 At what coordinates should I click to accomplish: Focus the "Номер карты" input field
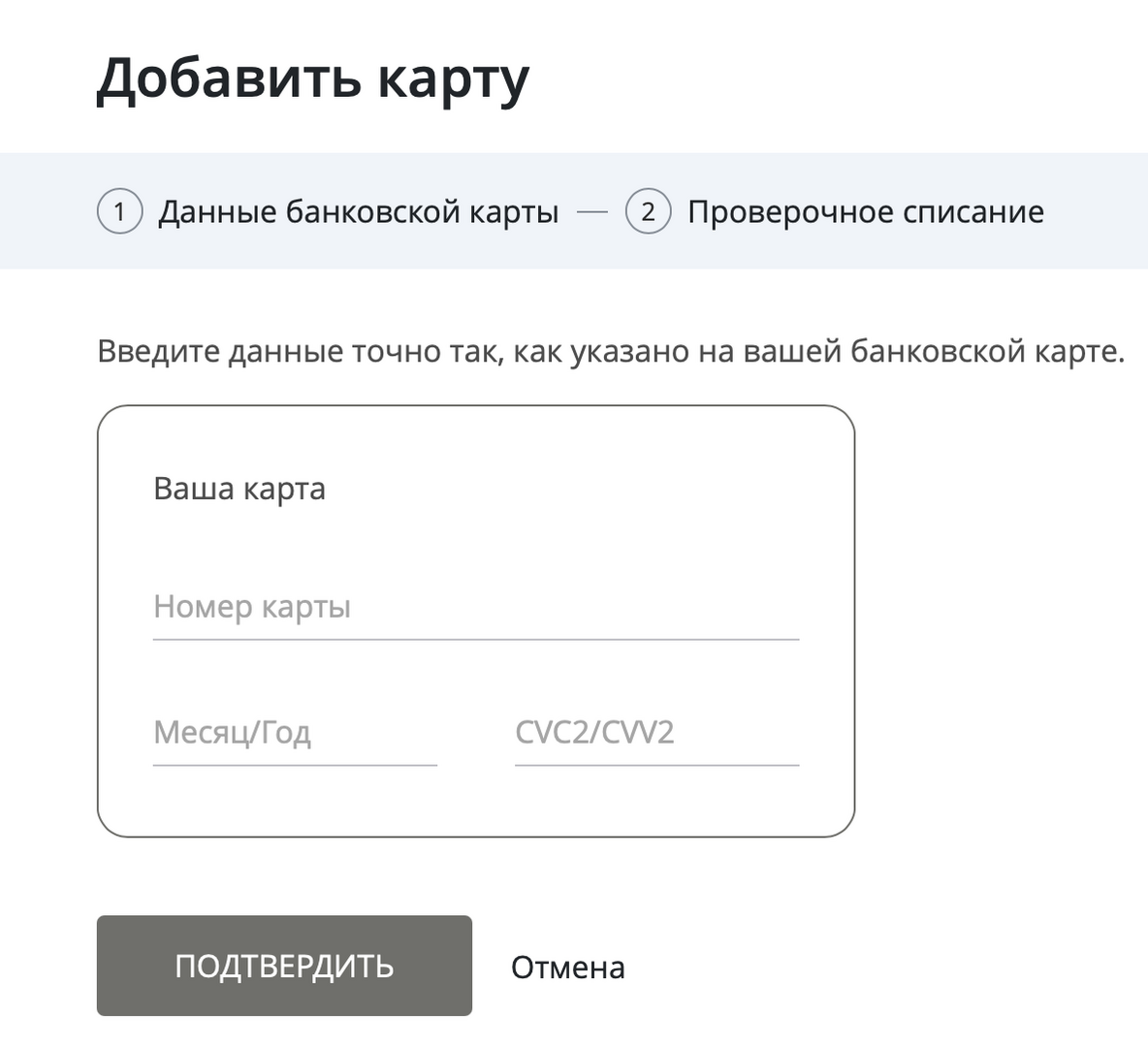[475, 608]
